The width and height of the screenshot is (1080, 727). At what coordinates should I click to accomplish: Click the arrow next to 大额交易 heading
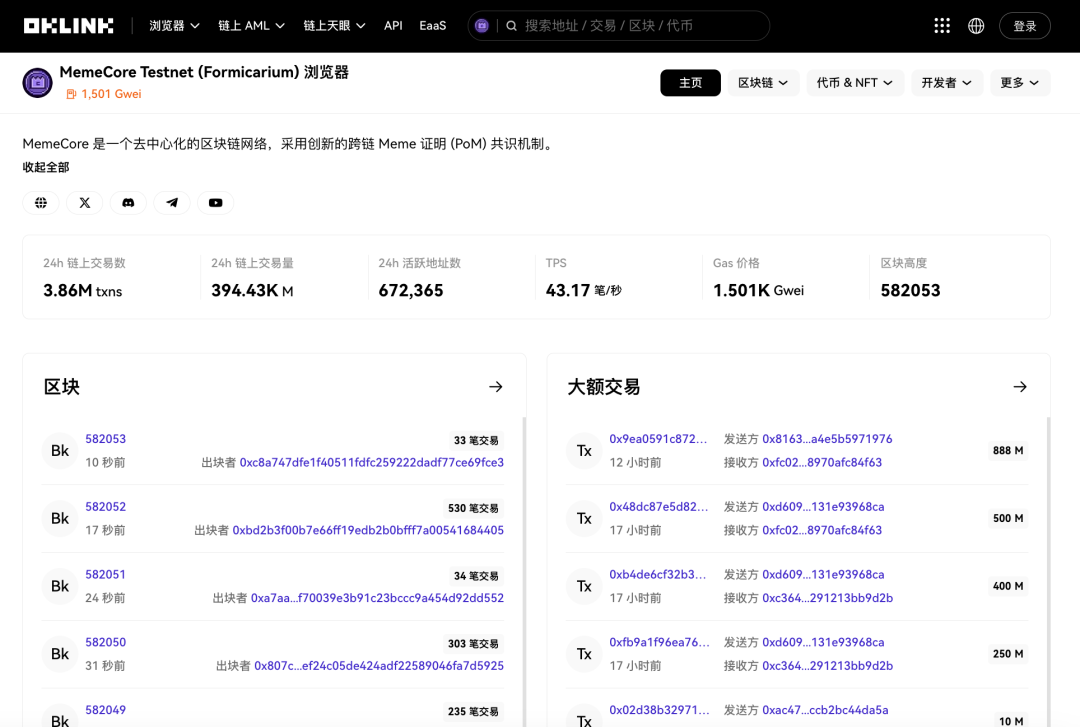coord(1020,387)
